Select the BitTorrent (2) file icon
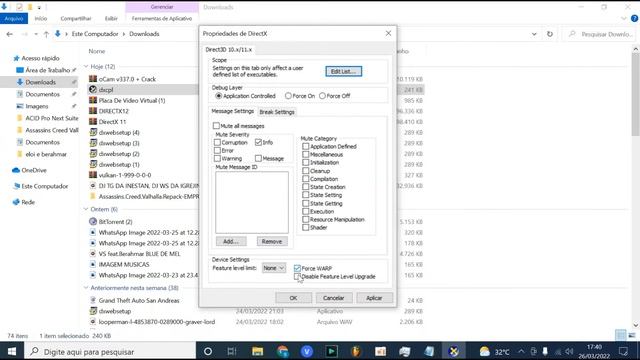 [x=93, y=222]
